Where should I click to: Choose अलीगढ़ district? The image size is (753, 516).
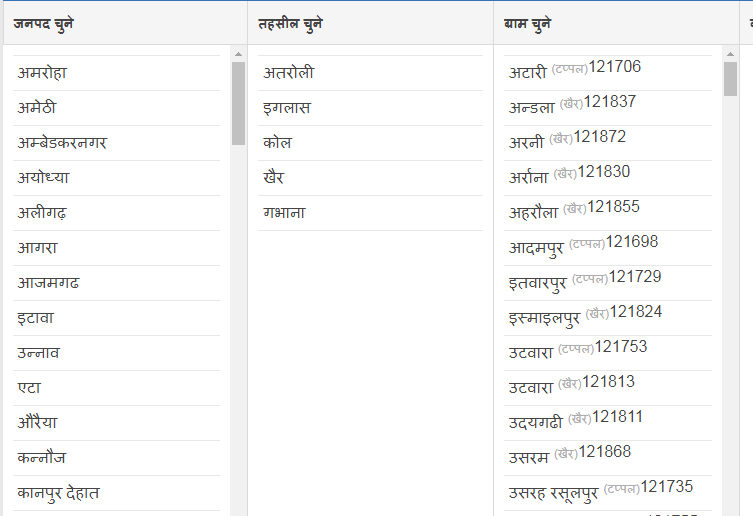(x=42, y=213)
